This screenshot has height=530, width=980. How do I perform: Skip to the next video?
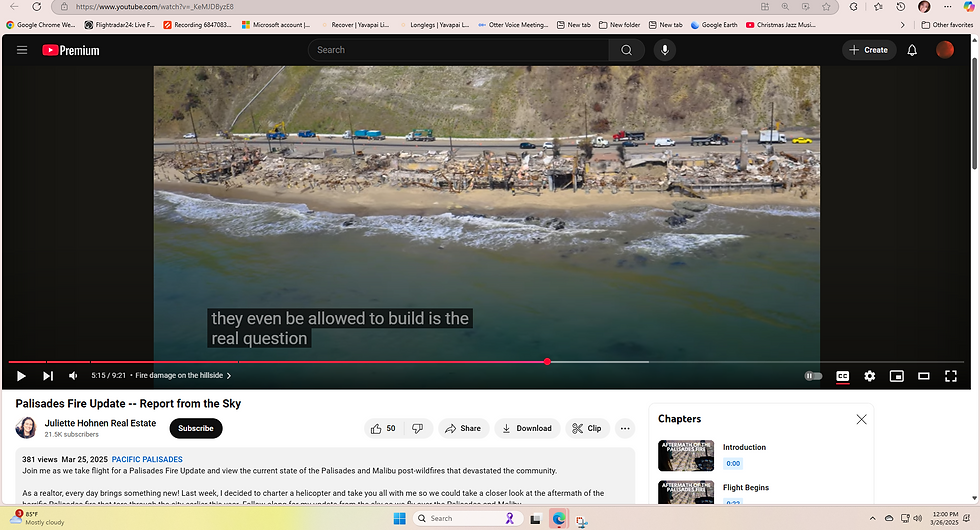(48, 376)
